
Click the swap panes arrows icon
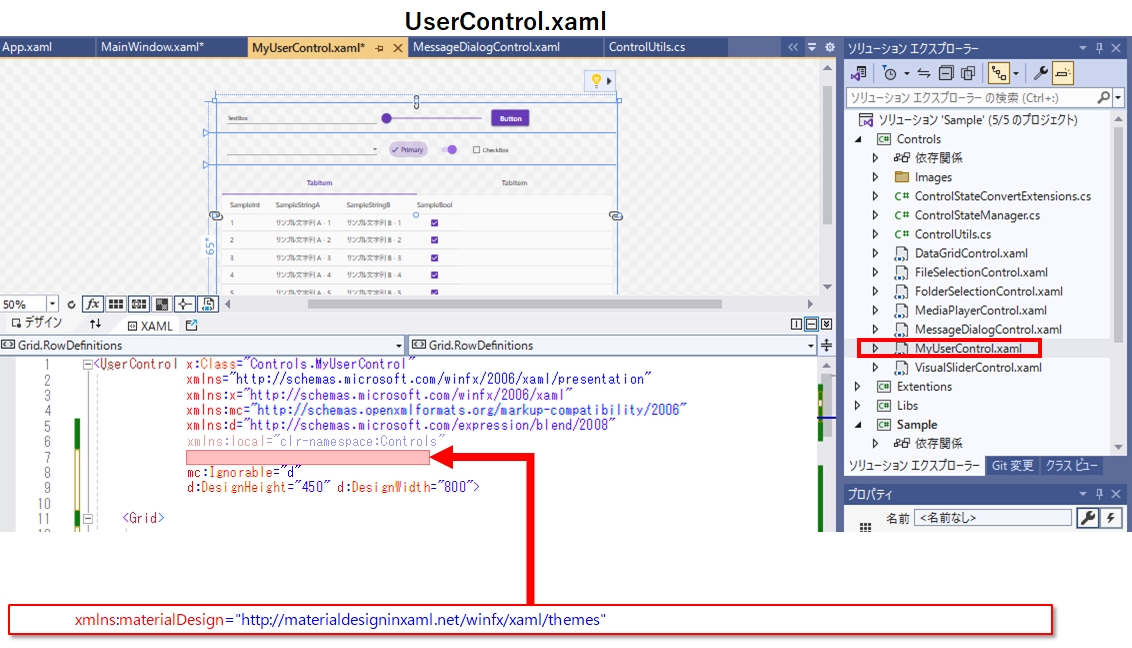point(95,323)
